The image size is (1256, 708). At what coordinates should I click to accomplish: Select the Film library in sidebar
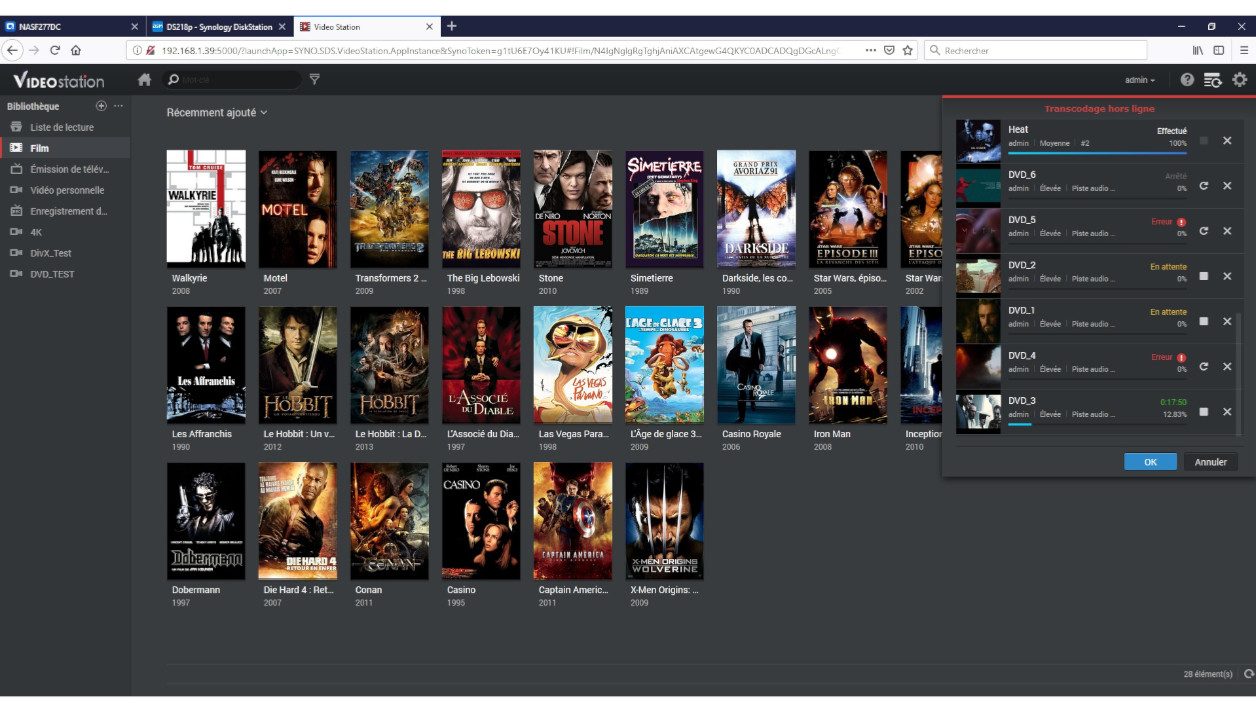pos(65,148)
